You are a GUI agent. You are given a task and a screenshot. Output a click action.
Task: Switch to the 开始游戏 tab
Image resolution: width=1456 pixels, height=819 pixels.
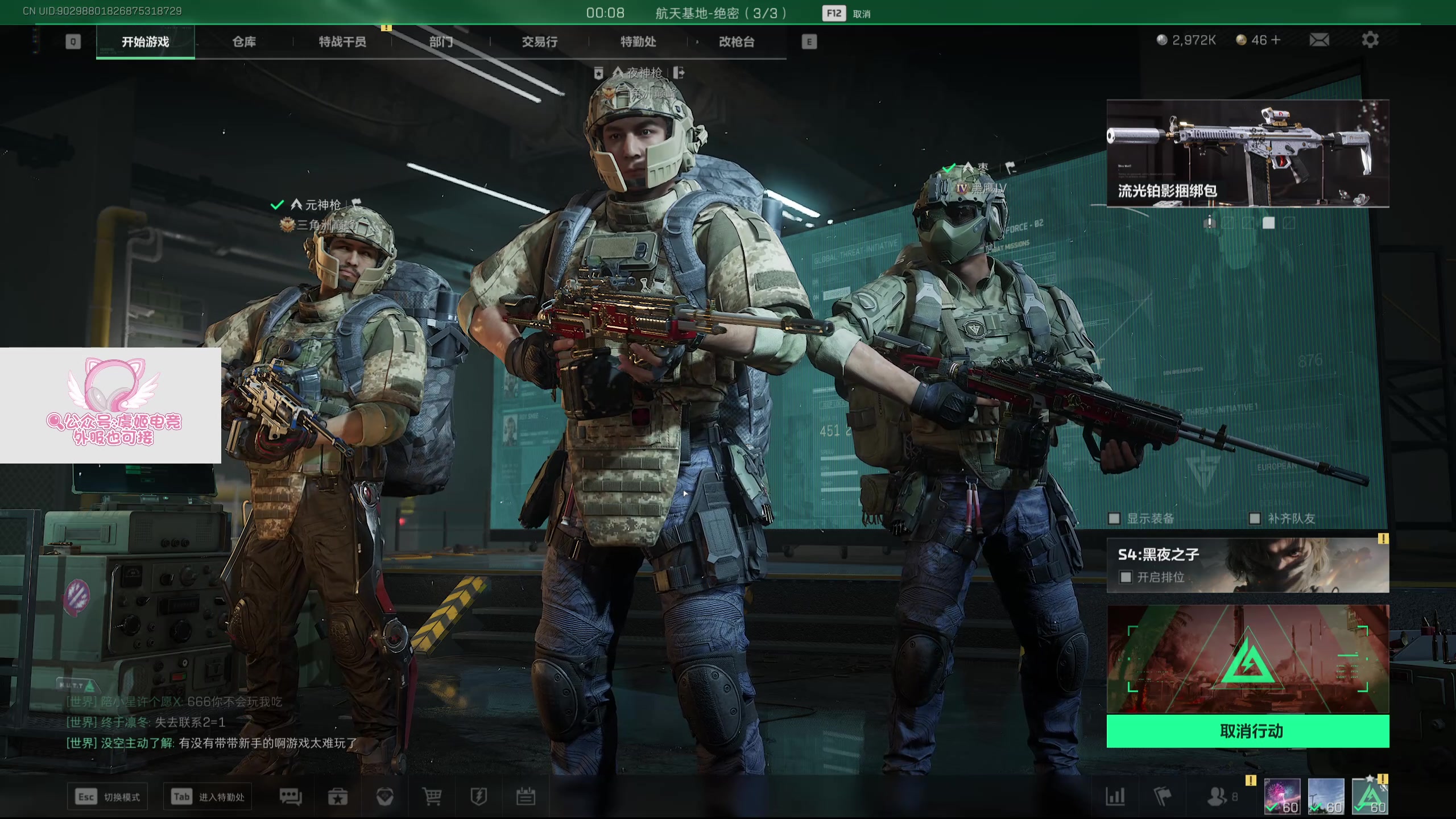point(146,42)
